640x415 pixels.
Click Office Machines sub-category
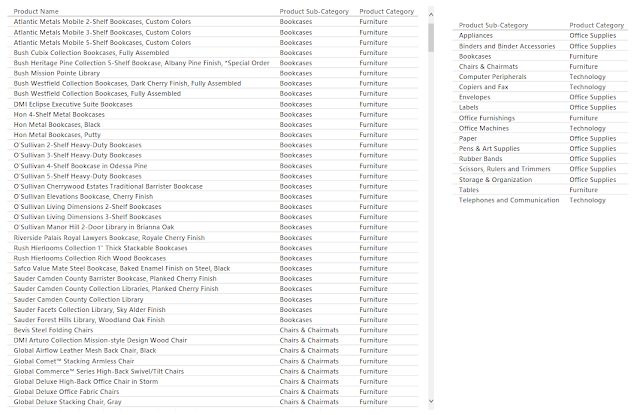coord(484,128)
